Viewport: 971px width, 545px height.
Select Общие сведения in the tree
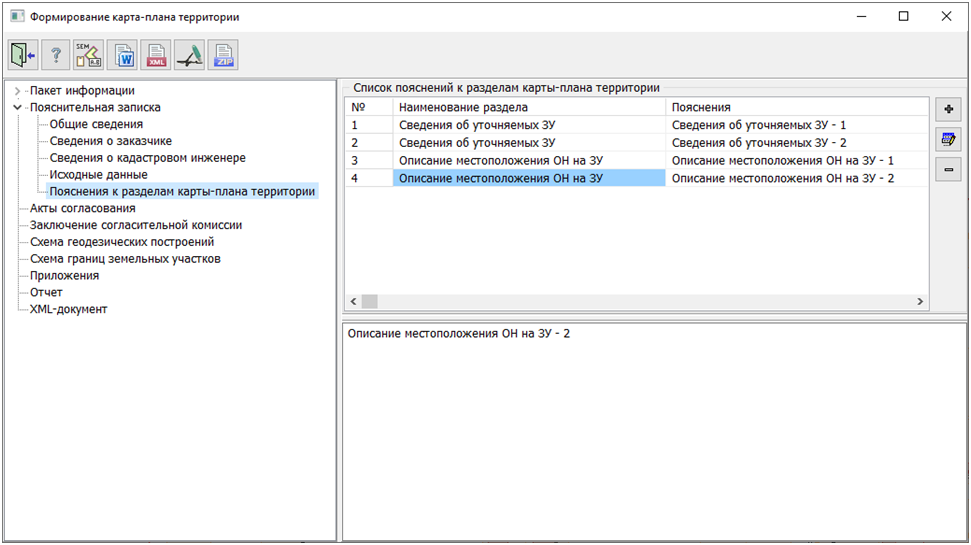96,124
